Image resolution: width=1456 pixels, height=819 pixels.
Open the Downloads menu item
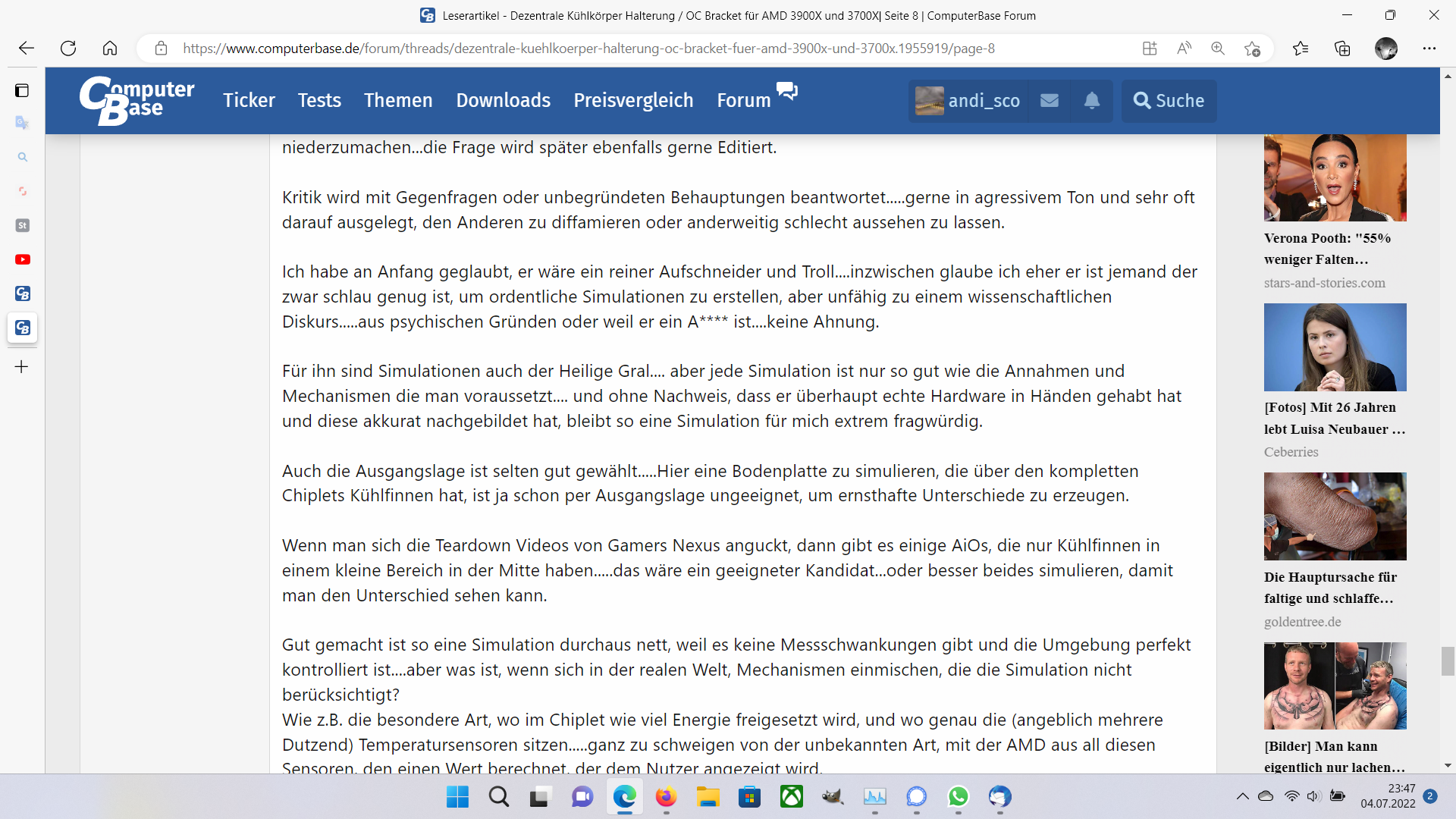pyautogui.click(x=503, y=100)
